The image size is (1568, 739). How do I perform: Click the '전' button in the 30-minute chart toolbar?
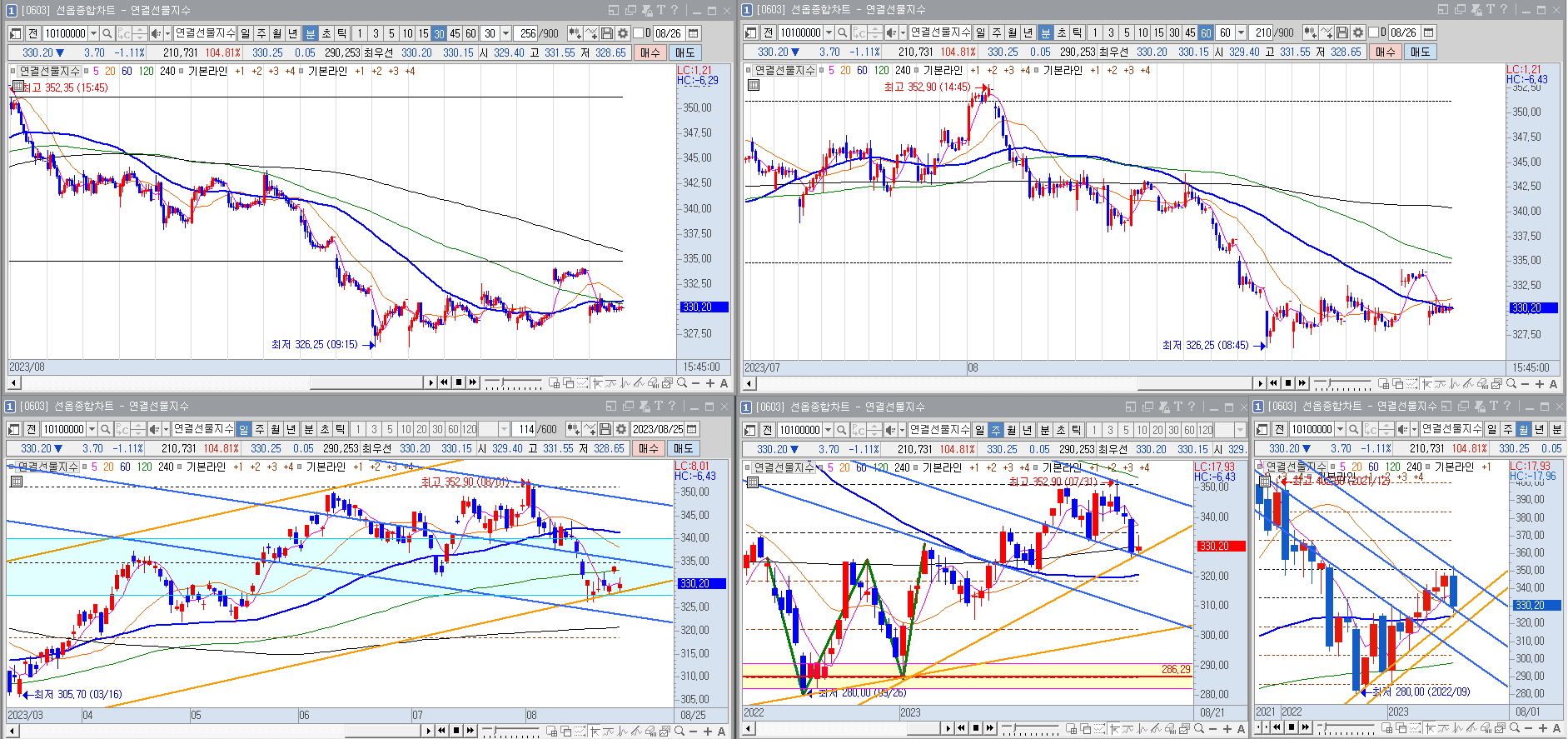coord(32,33)
